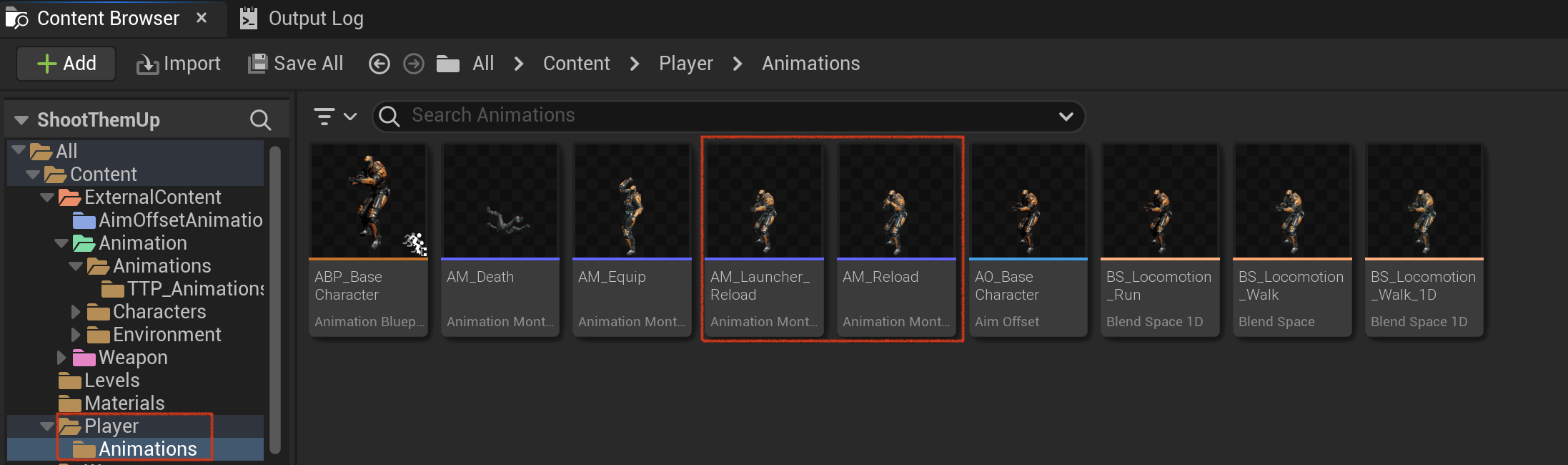Click the navigate back arrow icon
1568x465 pixels.
379,64
